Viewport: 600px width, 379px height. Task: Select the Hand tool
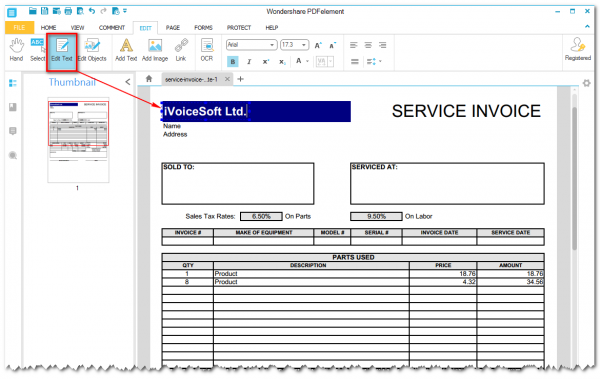(16, 50)
